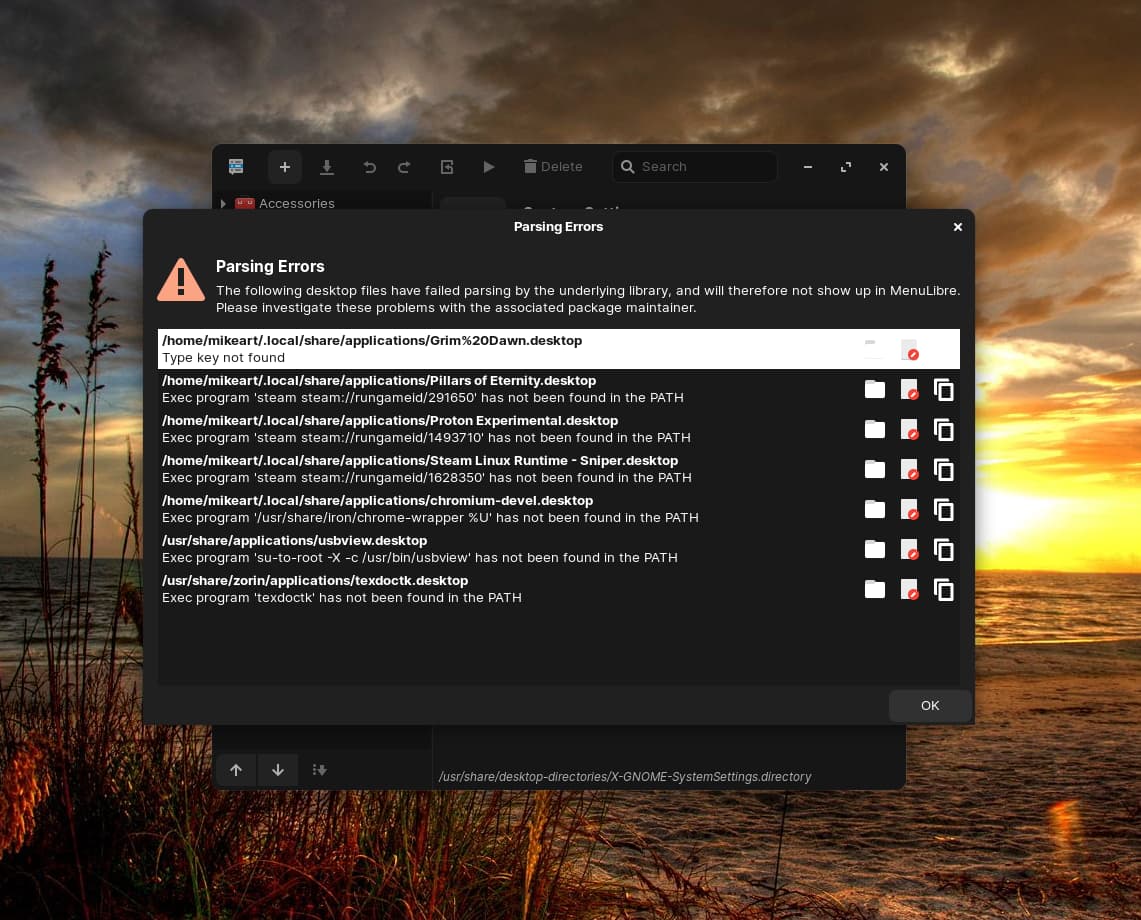
Task: Select the usbview.desktop error row
Action: tap(558, 550)
